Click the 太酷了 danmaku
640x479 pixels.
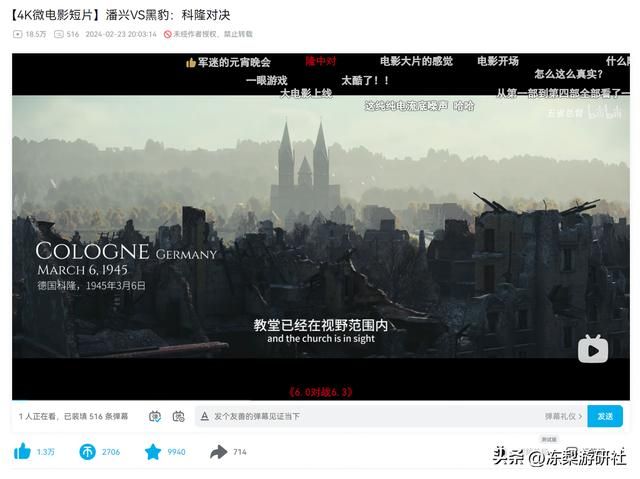tap(365, 80)
